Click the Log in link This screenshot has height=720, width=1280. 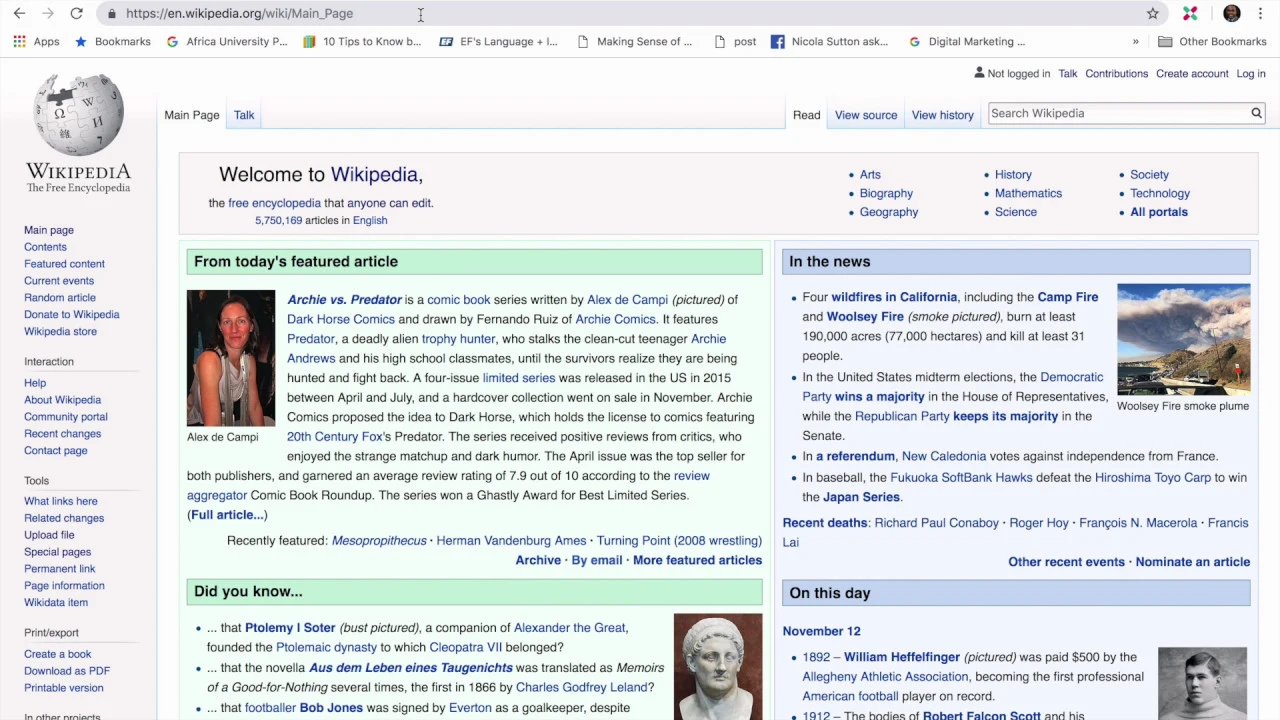1251,74
